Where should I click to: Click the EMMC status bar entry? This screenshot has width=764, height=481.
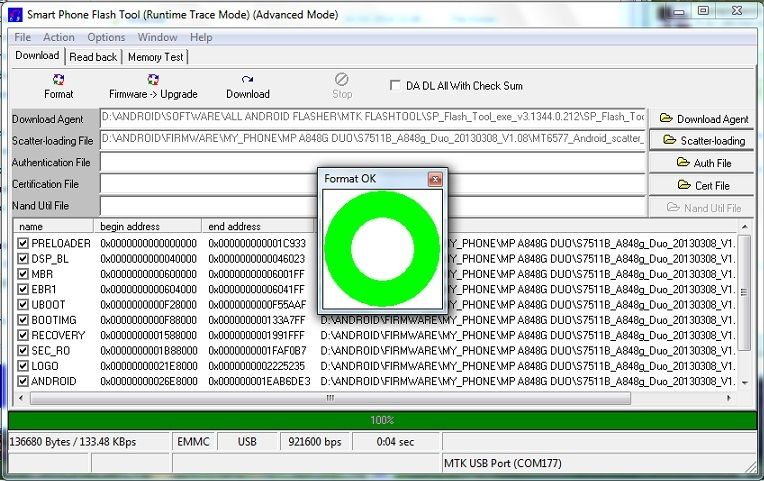193,442
